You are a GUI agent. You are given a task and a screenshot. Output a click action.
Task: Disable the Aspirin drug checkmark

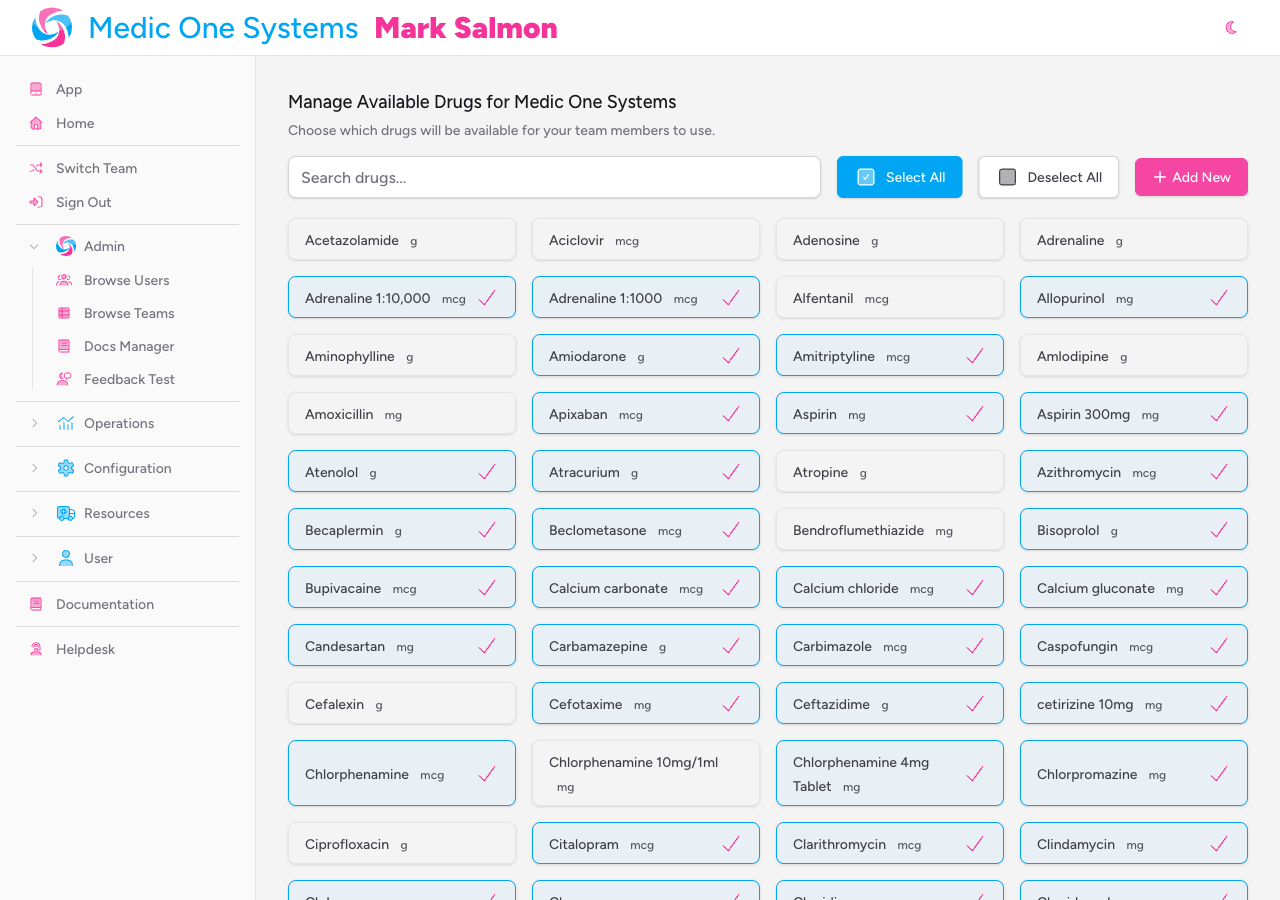point(974,413)
